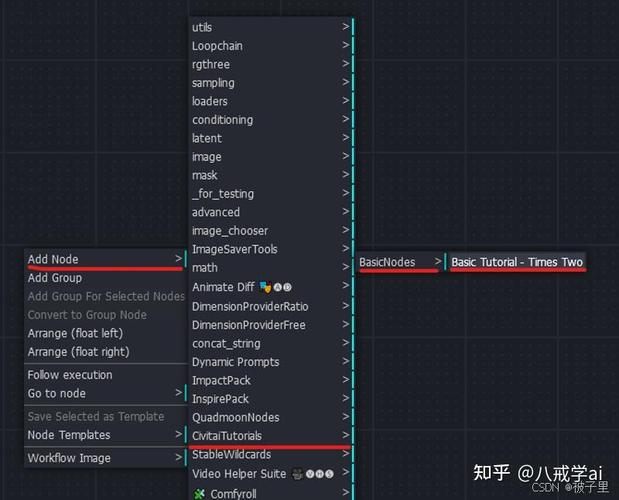
Task: Add the Basic Tutorial - Times Two node
Action: (x=517, y=262)
